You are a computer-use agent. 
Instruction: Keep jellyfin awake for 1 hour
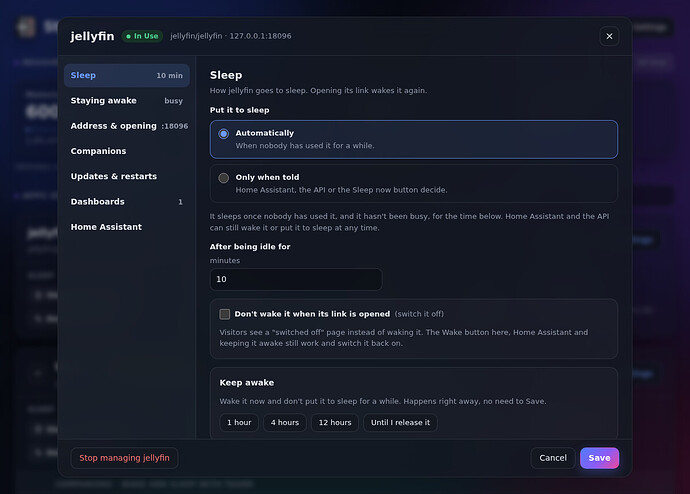[239, 423]
